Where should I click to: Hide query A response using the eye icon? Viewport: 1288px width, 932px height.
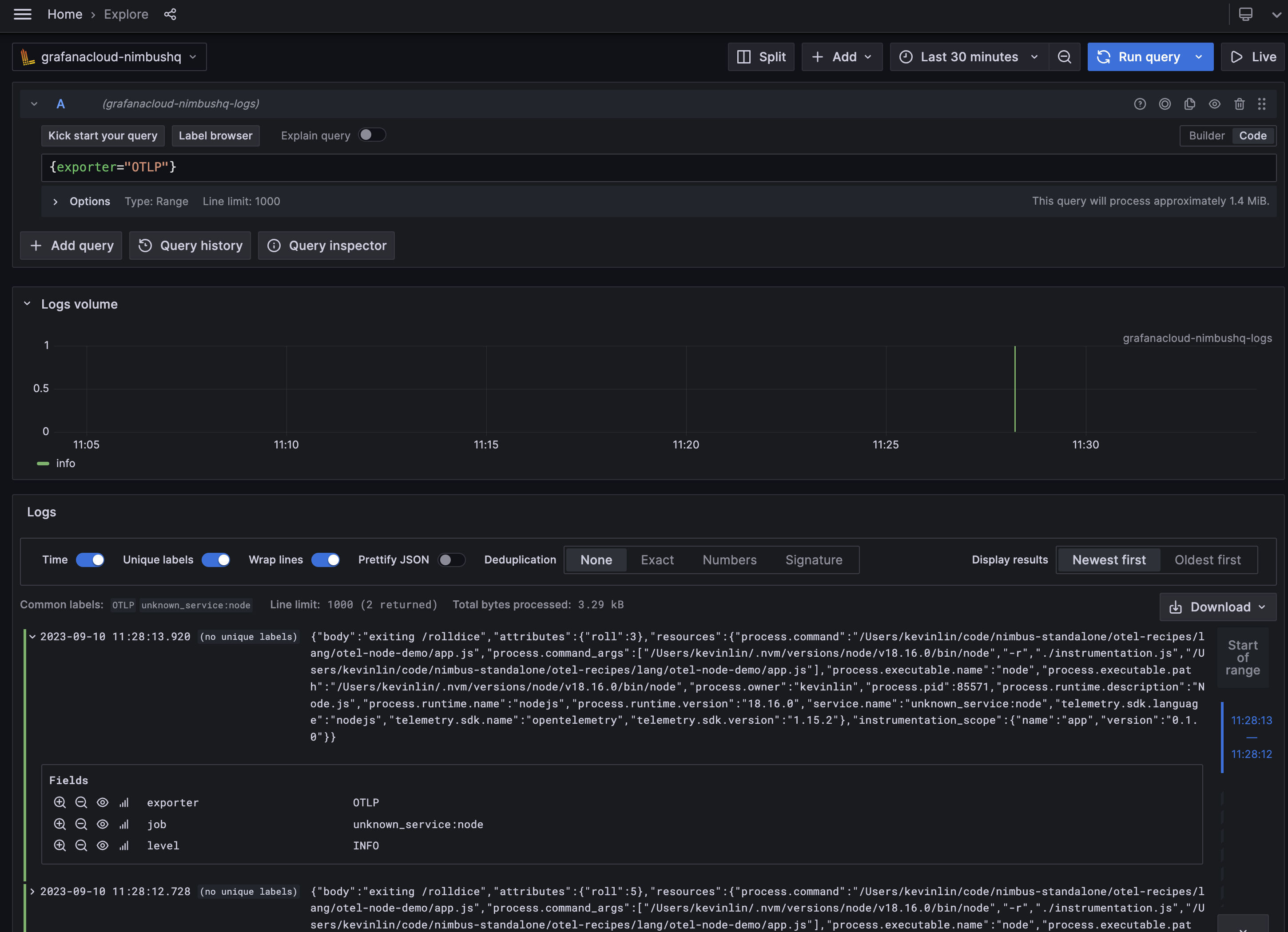pos(1215,104)
